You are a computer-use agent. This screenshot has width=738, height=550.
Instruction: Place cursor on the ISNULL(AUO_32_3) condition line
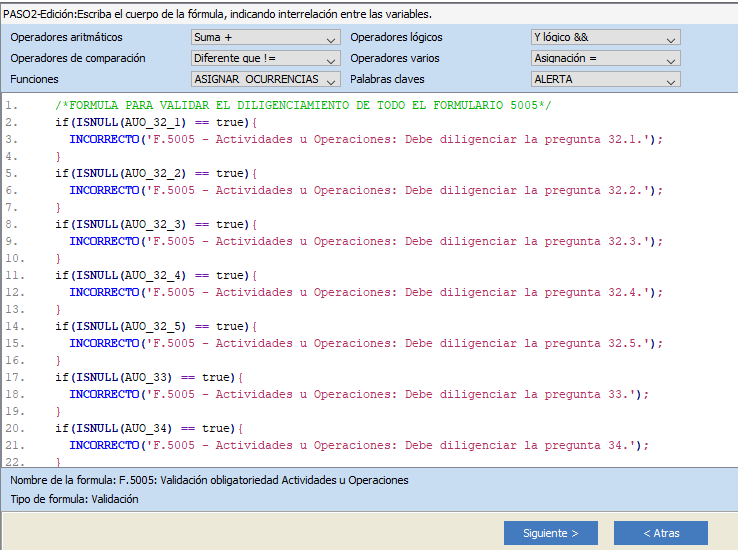(x=155, y=224)
